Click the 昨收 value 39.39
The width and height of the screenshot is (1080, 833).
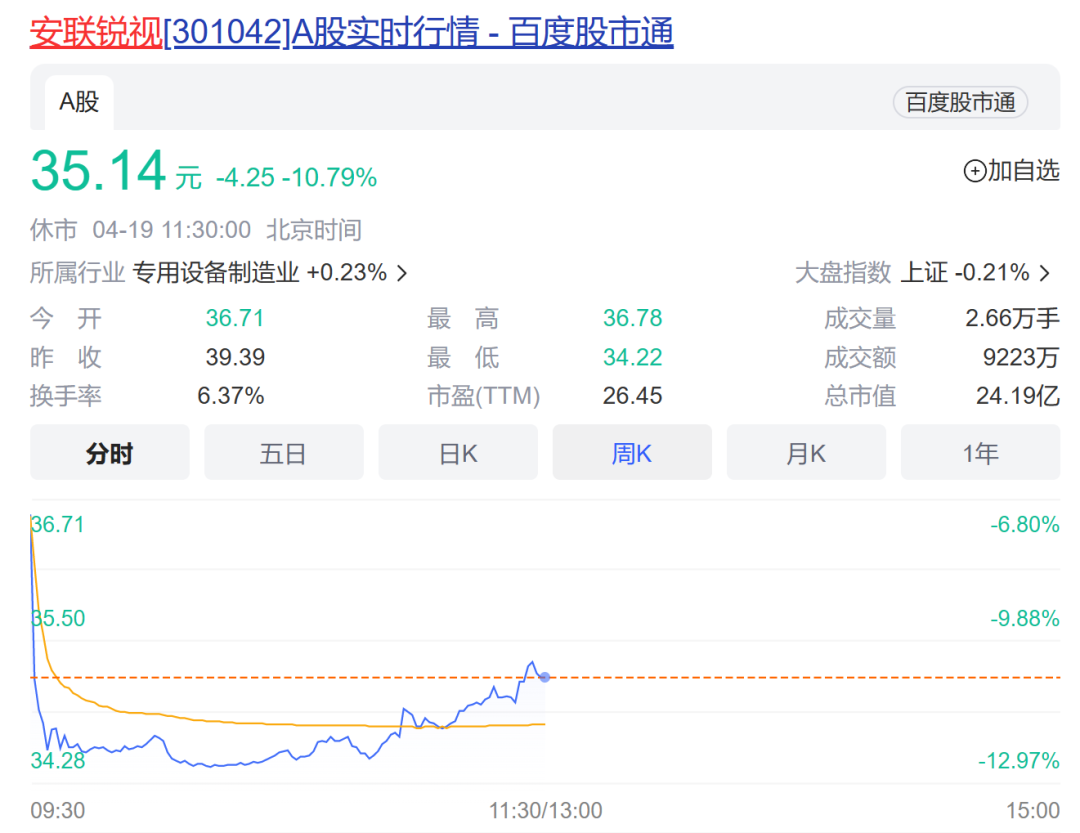click(235, 357)
